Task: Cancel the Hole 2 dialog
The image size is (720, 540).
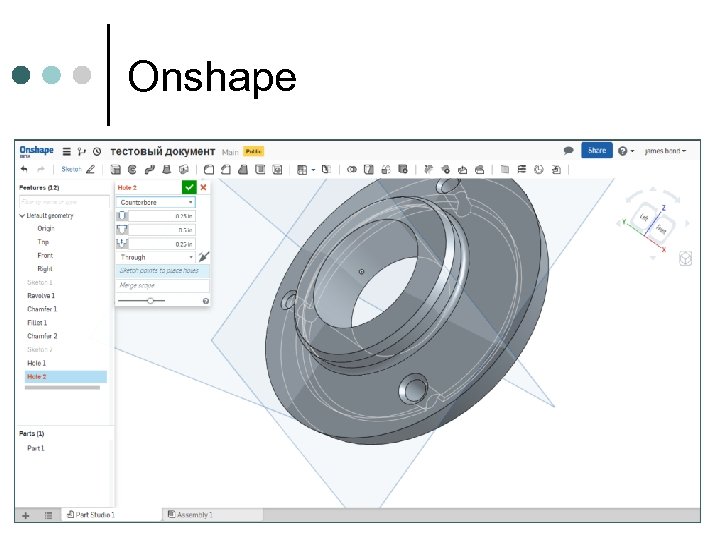Action: click(x=203, y=187)
